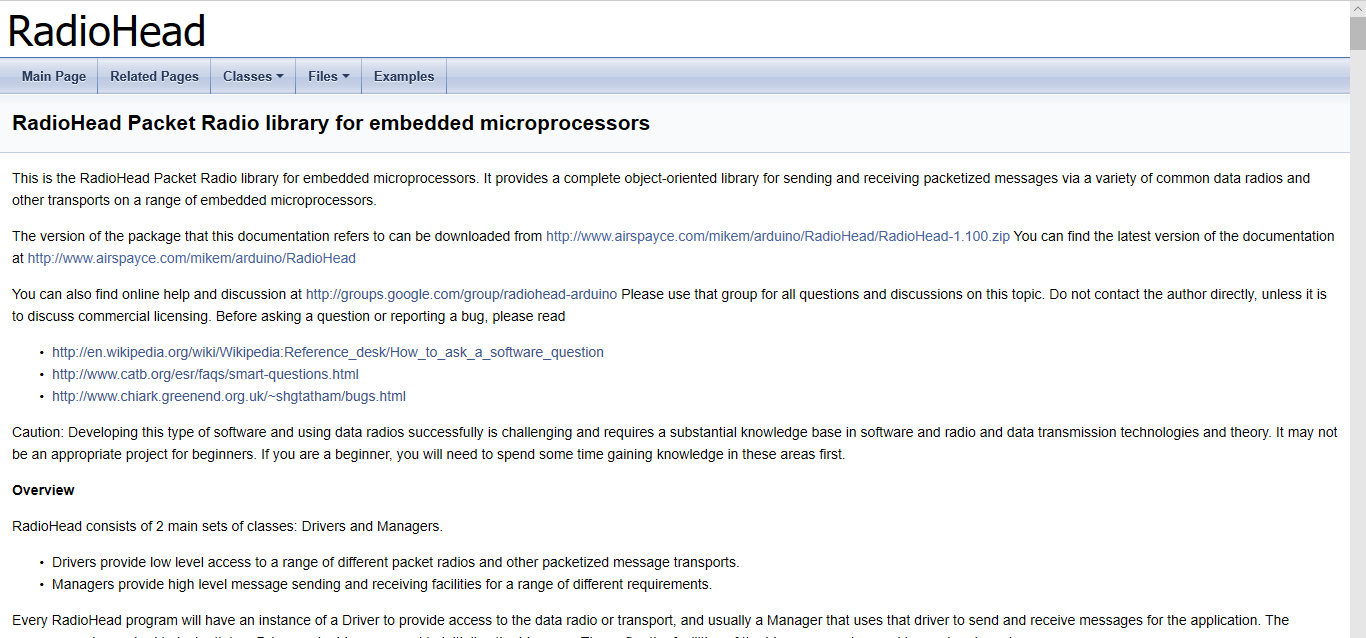Click the Managers bullet point text
Image resolution: width=1366 pixels, height=638 pixels.
click(381, 584)
